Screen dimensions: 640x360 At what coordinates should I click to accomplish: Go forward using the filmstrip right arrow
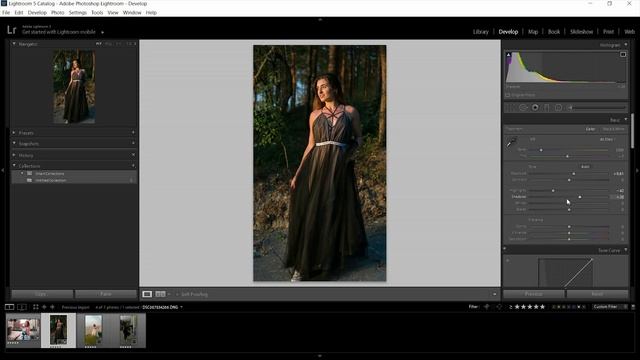coord(52,307)
